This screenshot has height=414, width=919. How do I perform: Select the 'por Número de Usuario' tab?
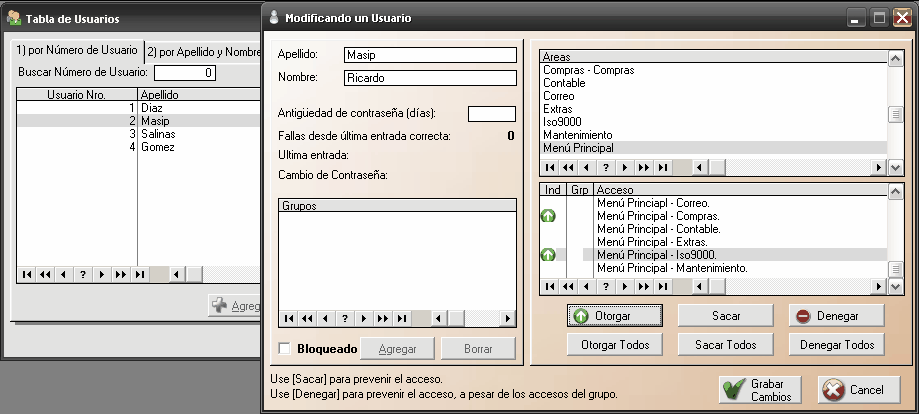click(77, 51)
